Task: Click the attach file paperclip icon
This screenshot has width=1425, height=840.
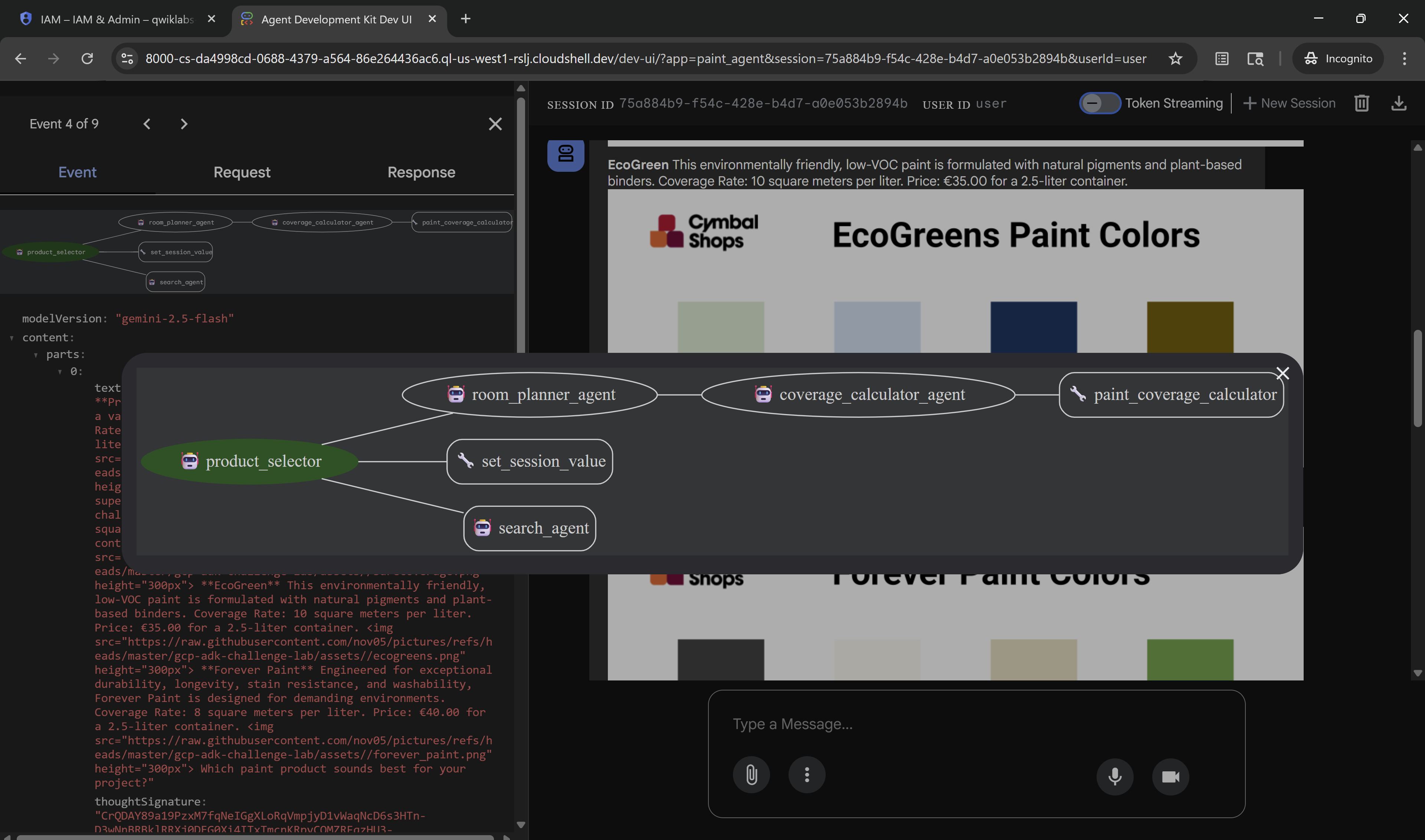Action: click(x=751, y=775)
